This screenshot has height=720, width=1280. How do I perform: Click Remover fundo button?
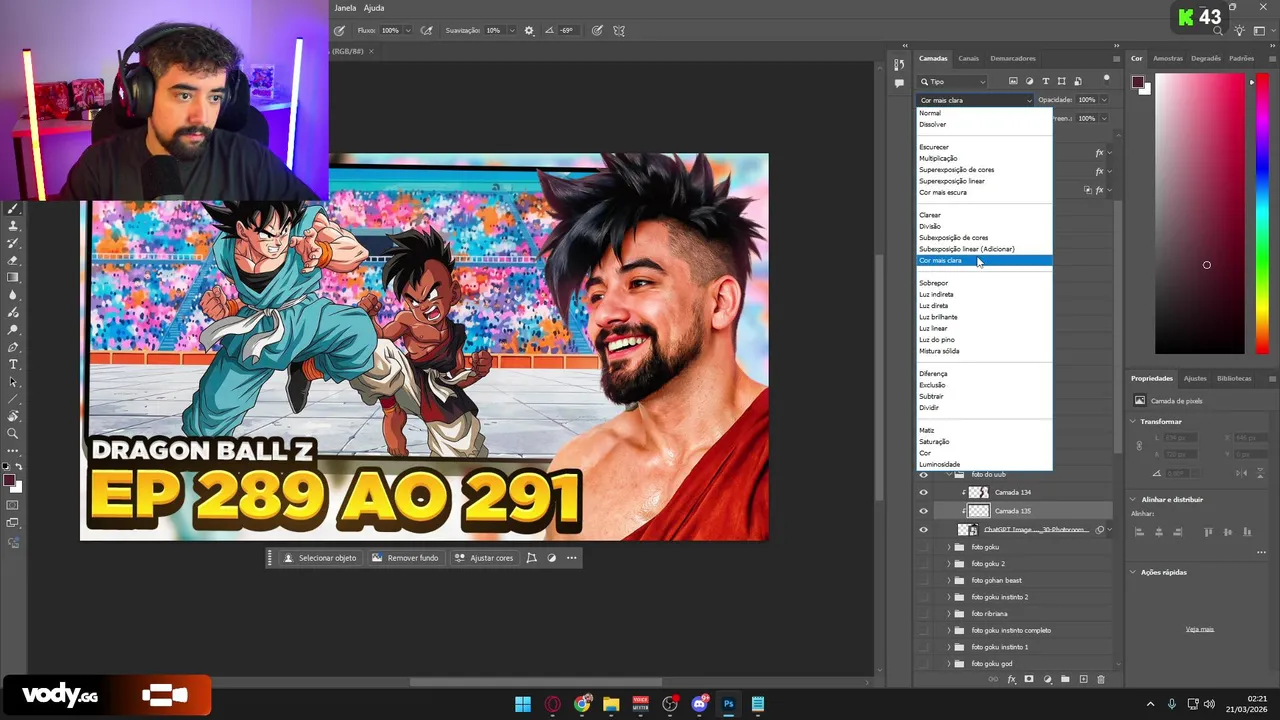click(405, 558)
